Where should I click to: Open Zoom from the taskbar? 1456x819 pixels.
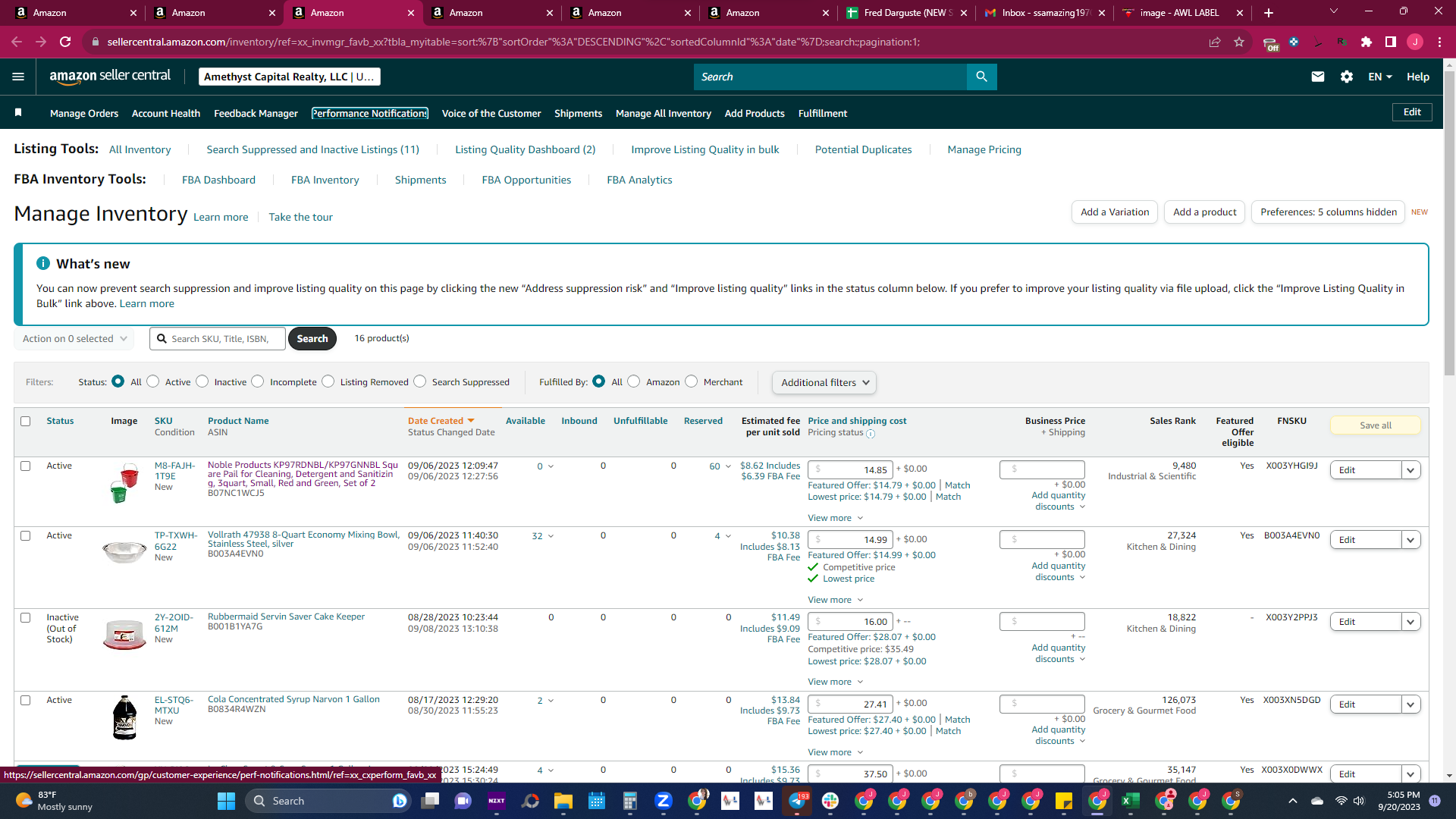coord(664,801)
